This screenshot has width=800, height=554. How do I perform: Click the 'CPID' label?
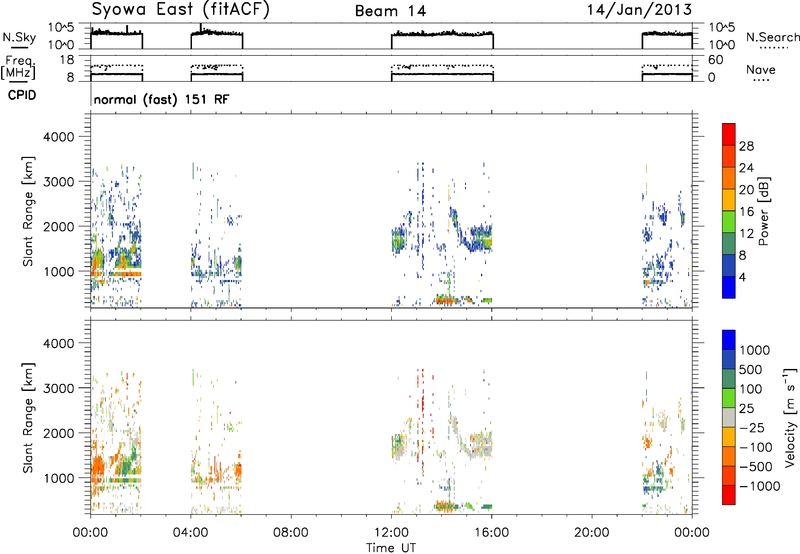(22, 95)
